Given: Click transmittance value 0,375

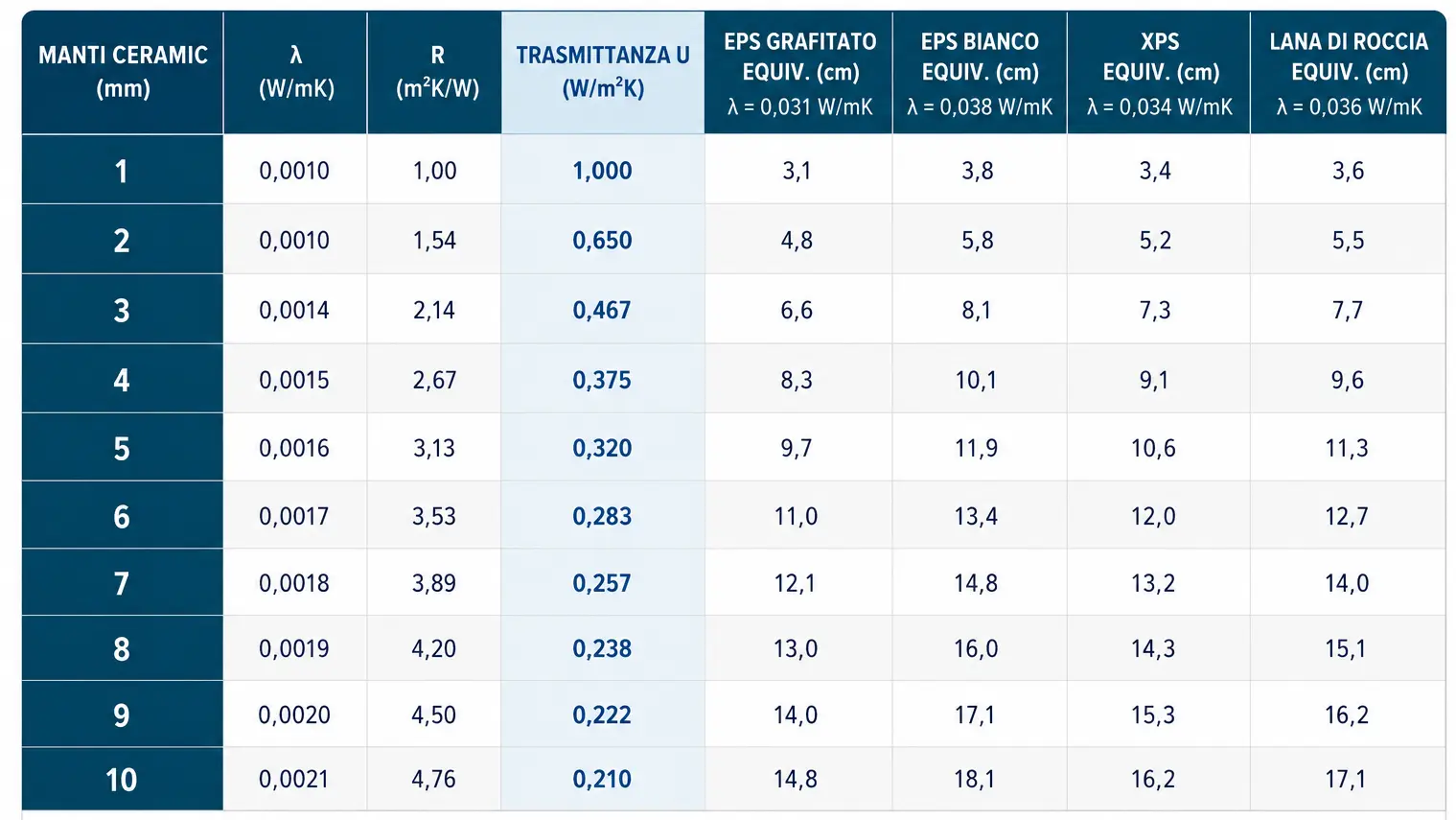Looking at the screenshot, I should click(602, 381).
